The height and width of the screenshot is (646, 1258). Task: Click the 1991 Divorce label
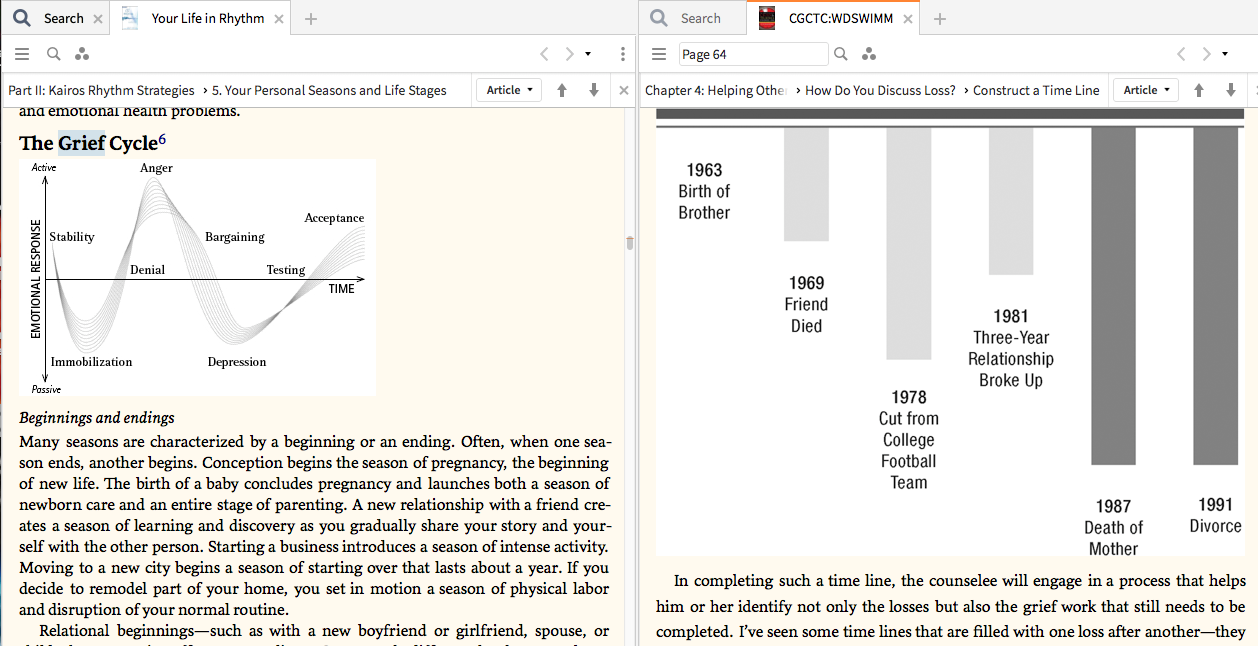pos(1215,516)
